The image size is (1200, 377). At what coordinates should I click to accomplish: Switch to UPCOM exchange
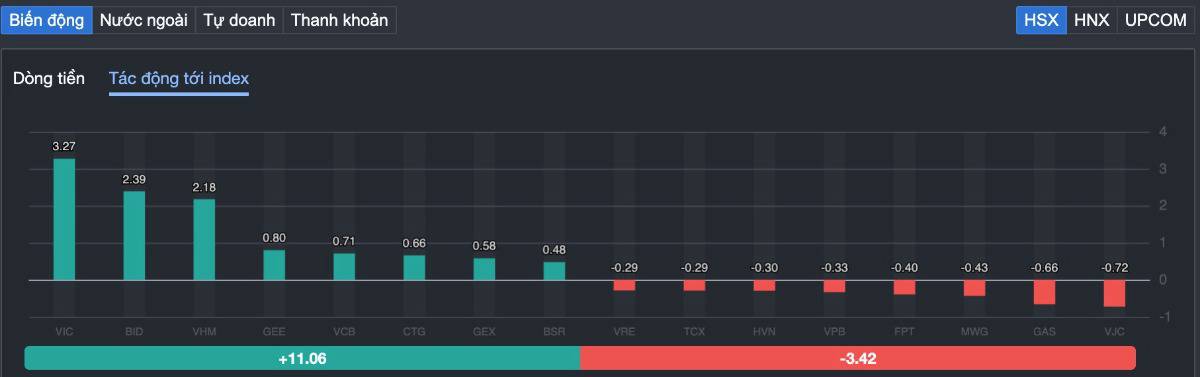click(x=1155, y=20)
